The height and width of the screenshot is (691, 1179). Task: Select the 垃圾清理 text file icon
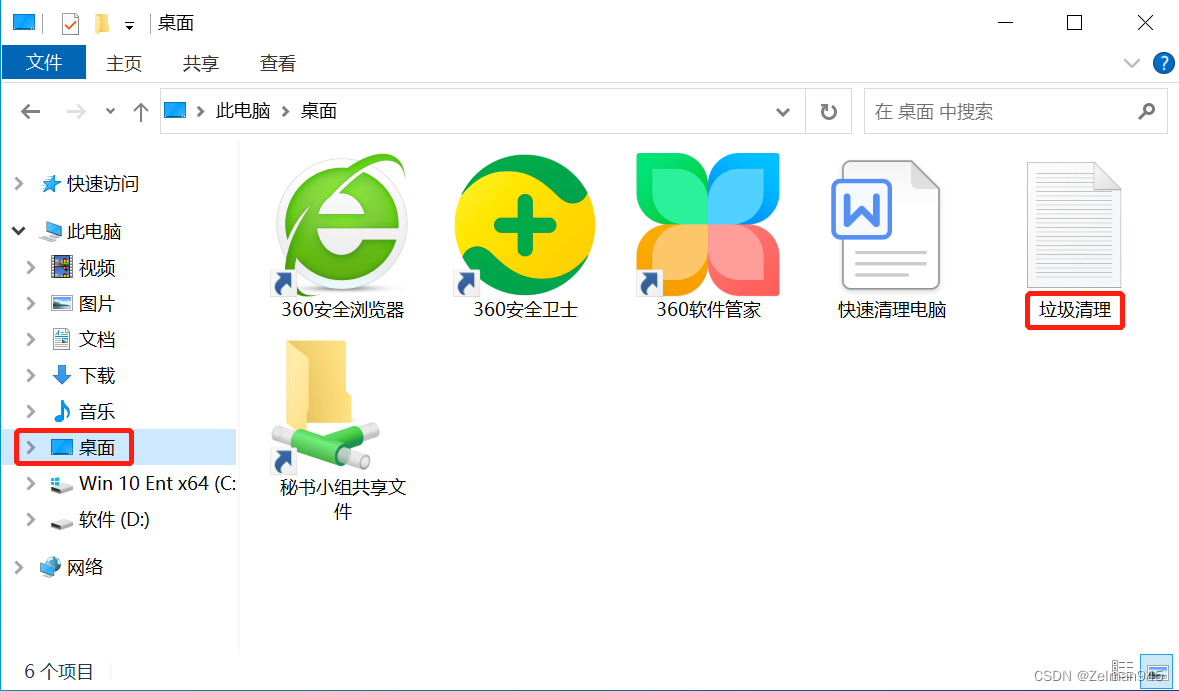1074,224
